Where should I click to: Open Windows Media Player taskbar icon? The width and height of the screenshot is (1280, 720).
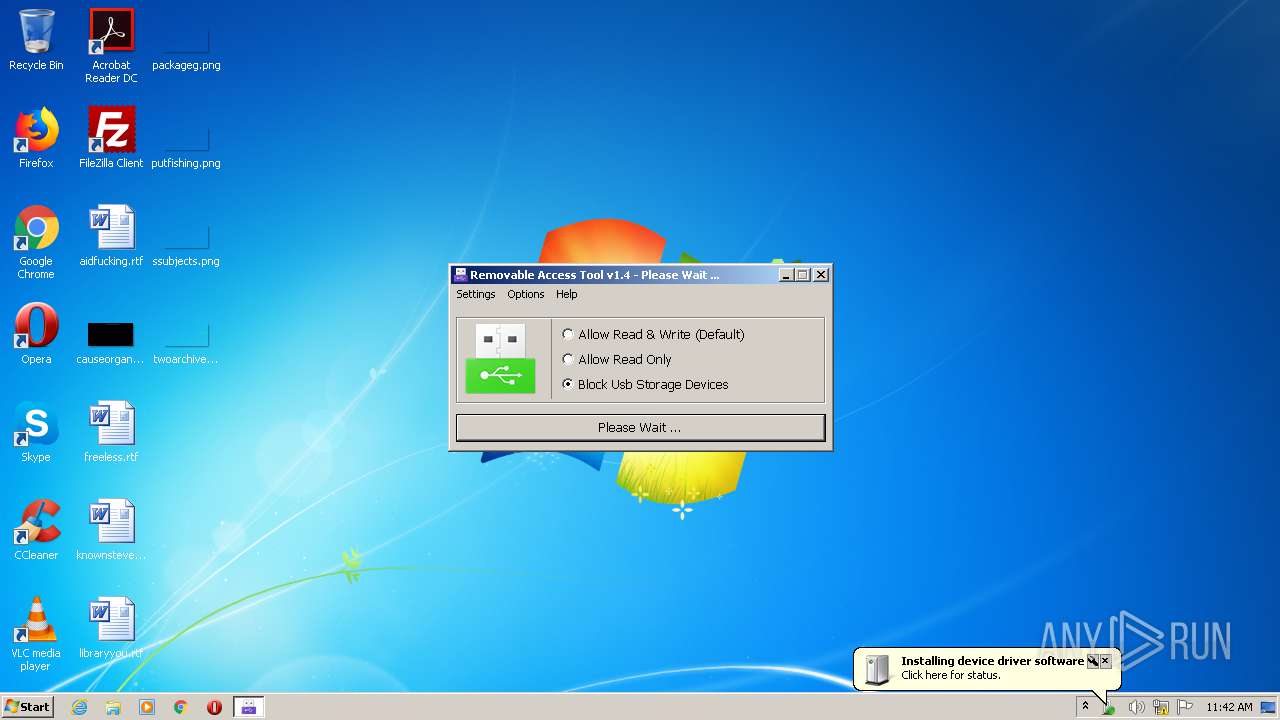tap(147, 707)
